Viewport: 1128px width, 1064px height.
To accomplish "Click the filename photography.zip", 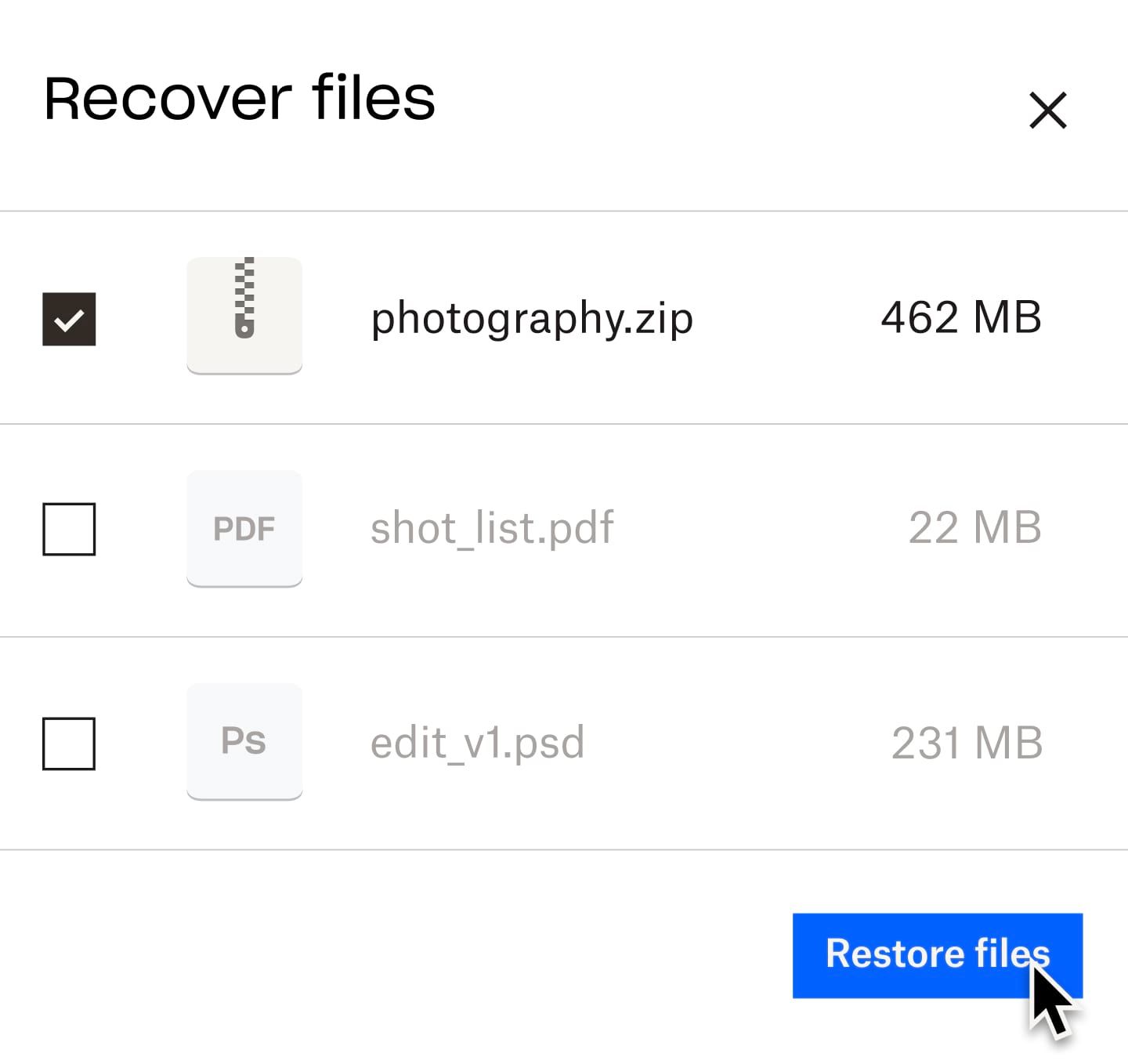I will [x=532, y=318].
